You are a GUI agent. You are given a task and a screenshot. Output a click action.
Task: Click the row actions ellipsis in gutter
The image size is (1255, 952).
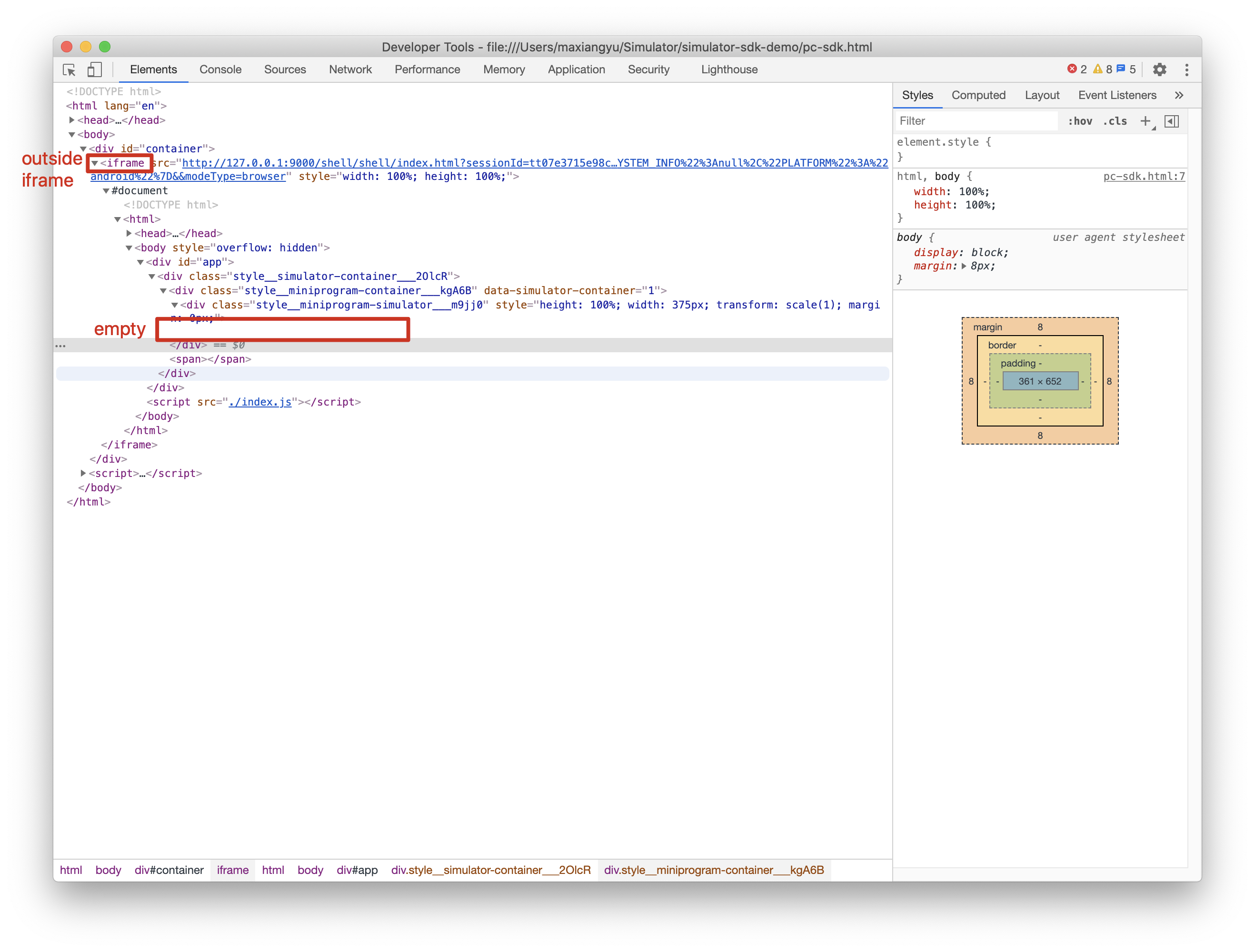[x=61, y=346]
